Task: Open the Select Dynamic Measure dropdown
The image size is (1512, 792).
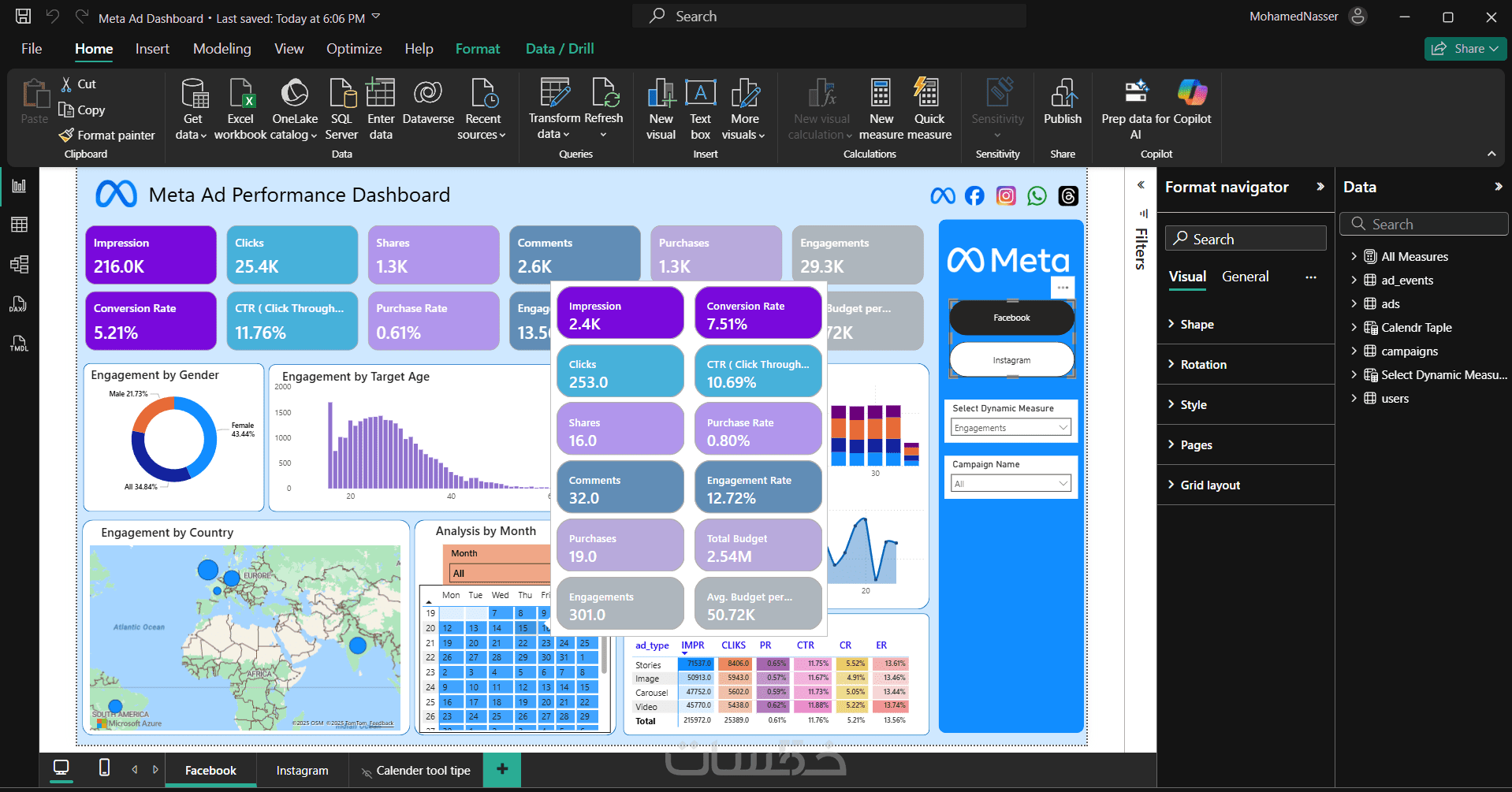Action: (1011, 428)
